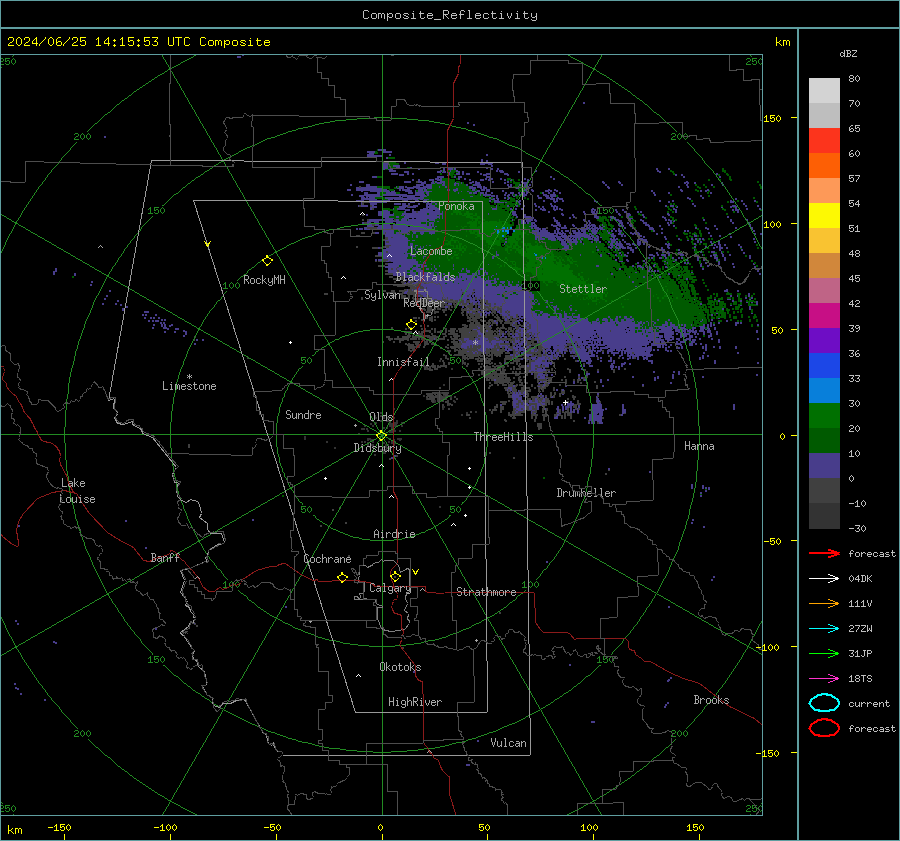Viewport: 900px width, 841px height.
Task: Click the Banff city label
Action: [x=165, y=557]
